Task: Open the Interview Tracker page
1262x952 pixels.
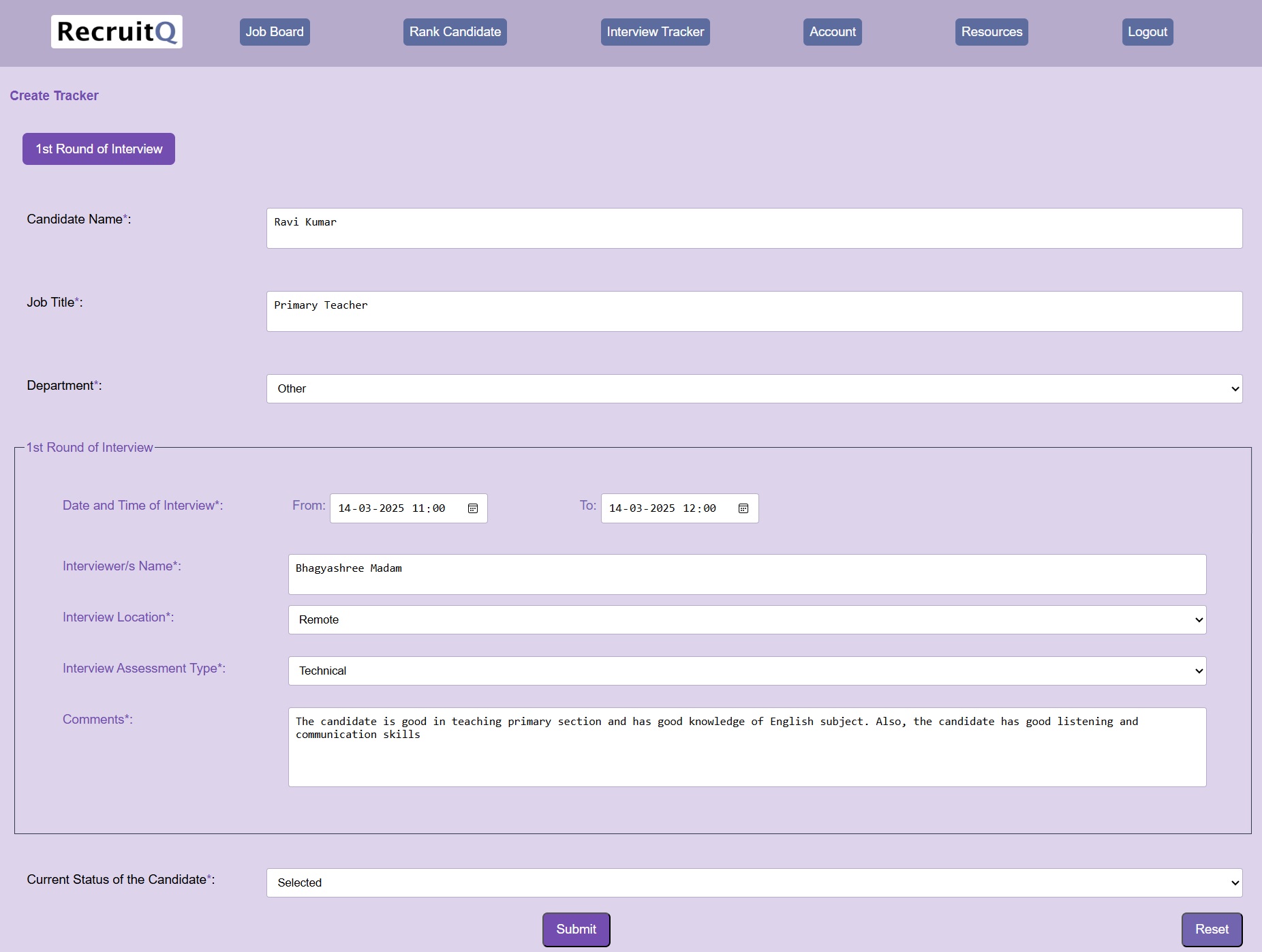Action: tap(655, 31)
